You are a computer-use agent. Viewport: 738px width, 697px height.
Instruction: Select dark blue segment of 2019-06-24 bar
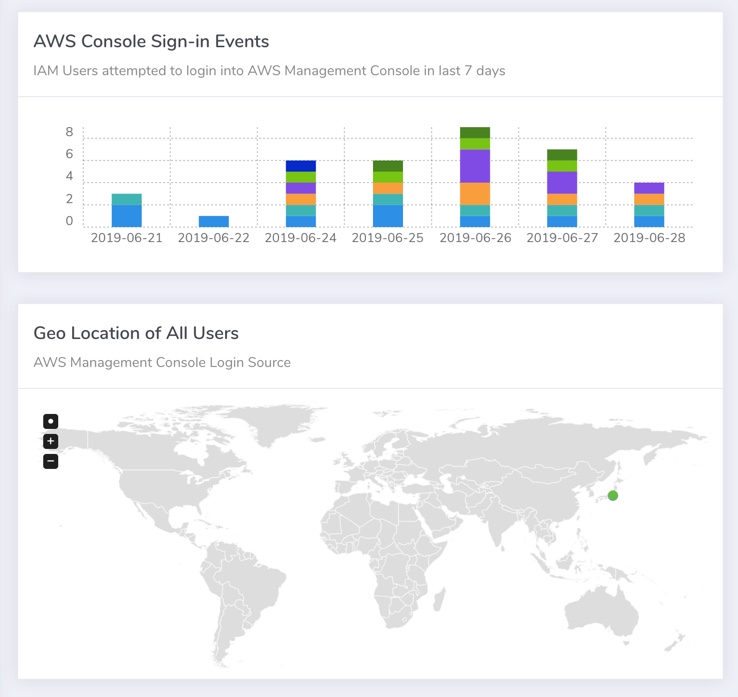coord(301,166)
